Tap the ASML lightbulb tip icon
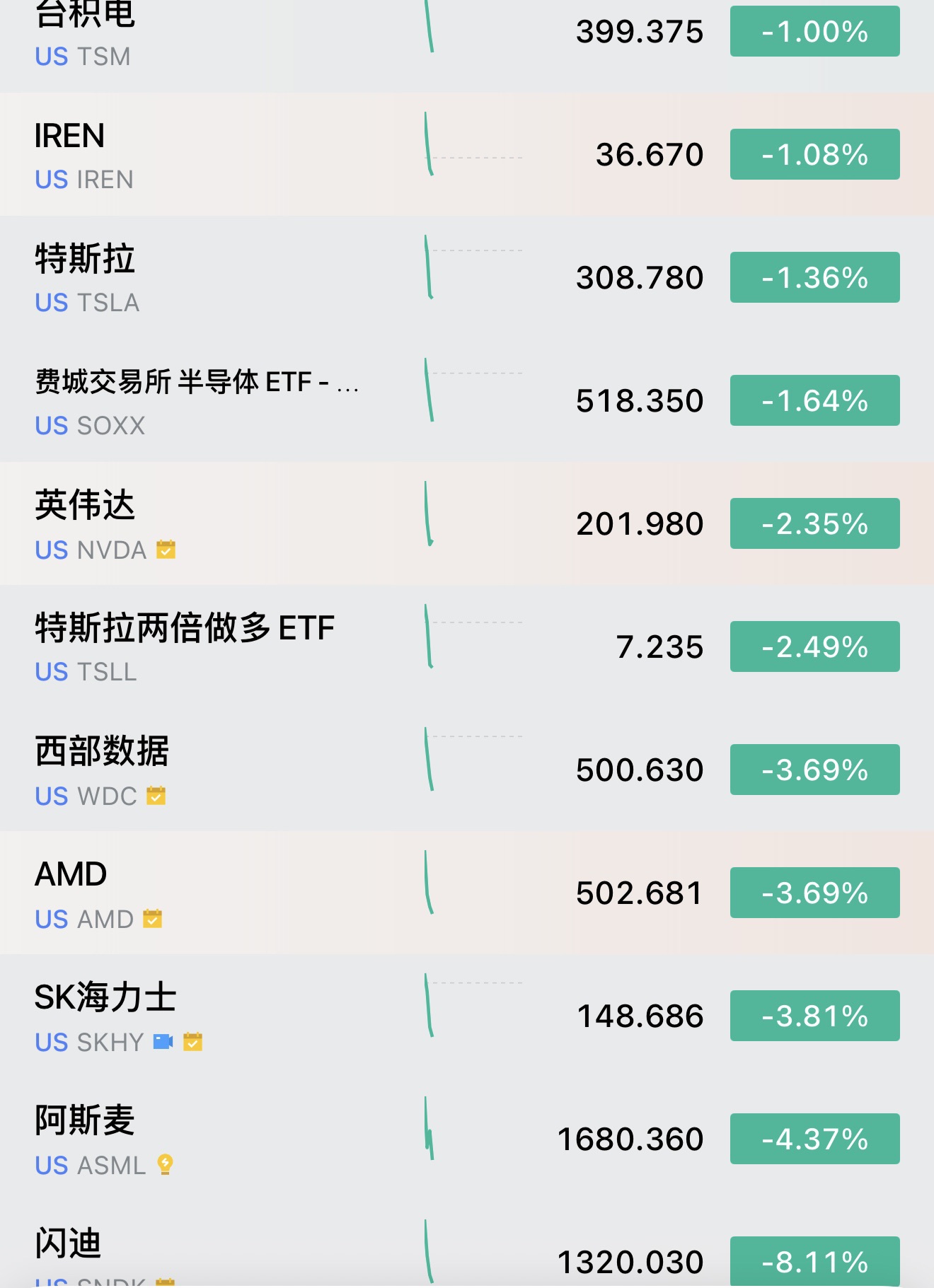Screen dimensions: 934x1288 click(x=165, y=1164)
